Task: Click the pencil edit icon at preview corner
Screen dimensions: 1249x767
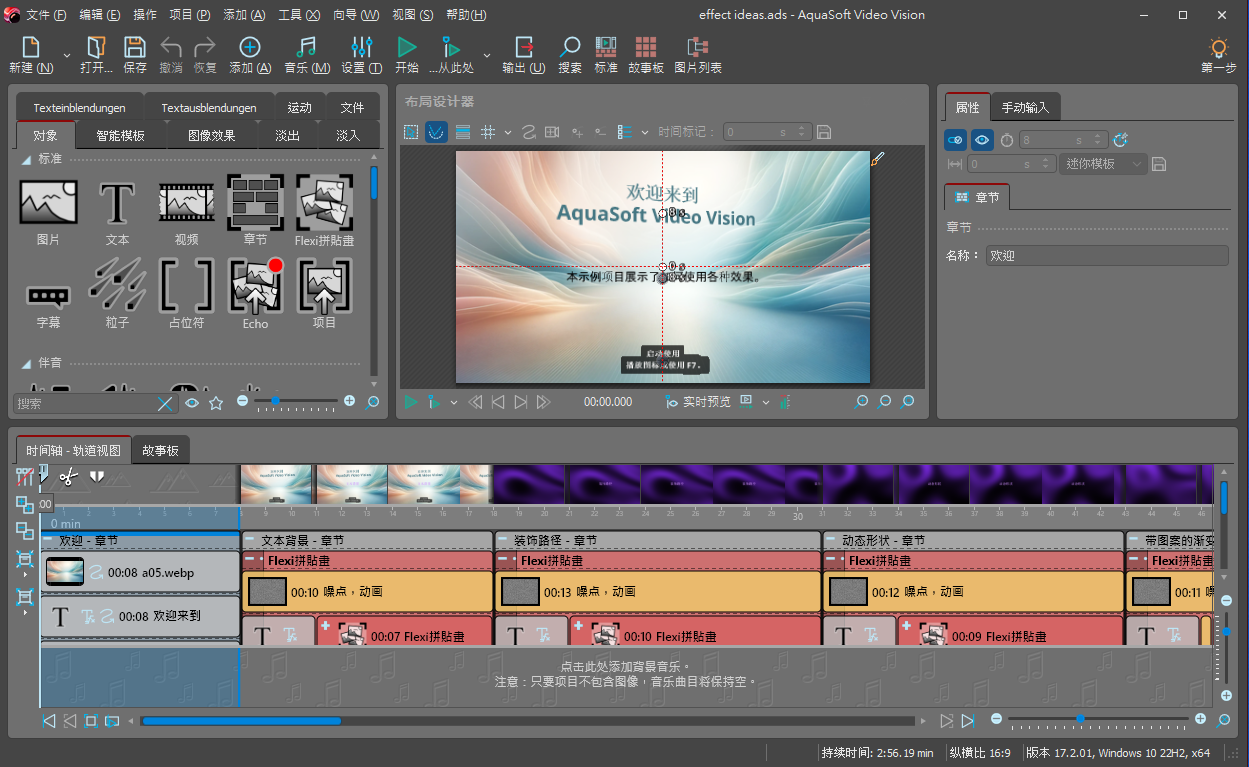Action: click(878, 158)
